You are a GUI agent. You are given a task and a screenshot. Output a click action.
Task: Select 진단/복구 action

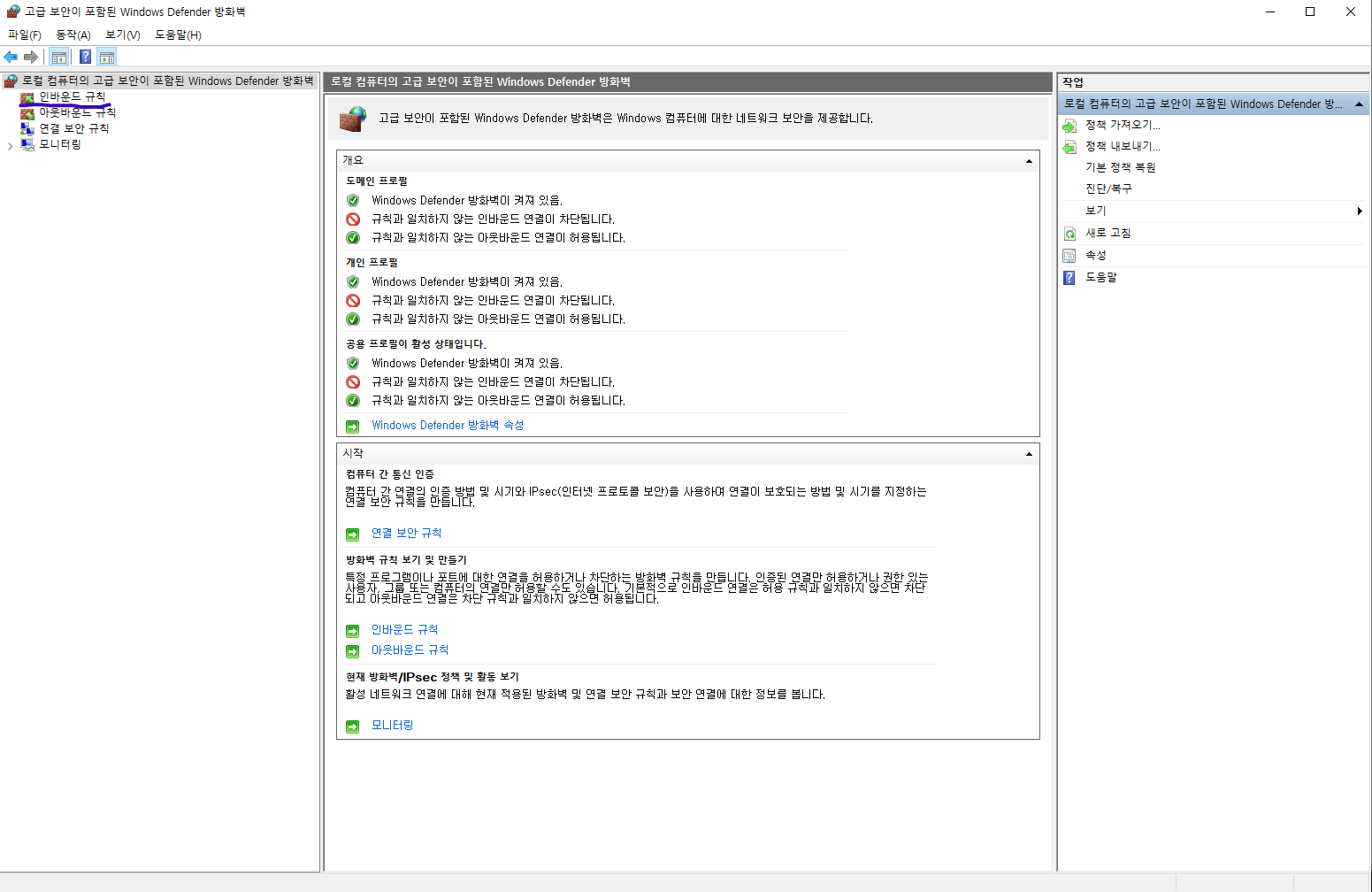1108,189
